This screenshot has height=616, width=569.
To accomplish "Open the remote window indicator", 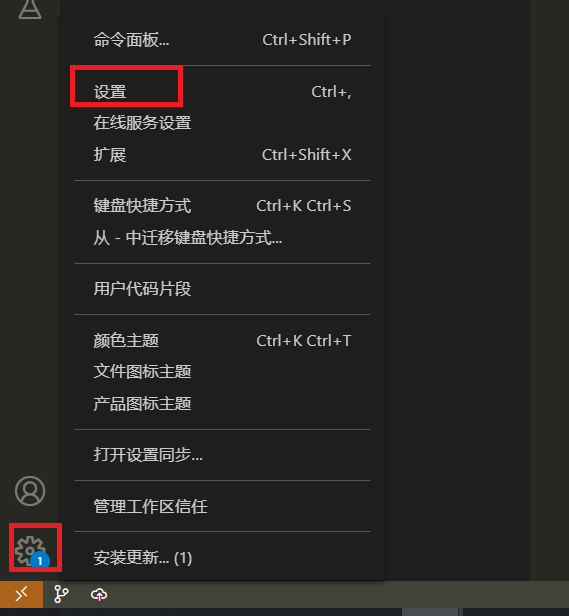I will coord(22,594).
